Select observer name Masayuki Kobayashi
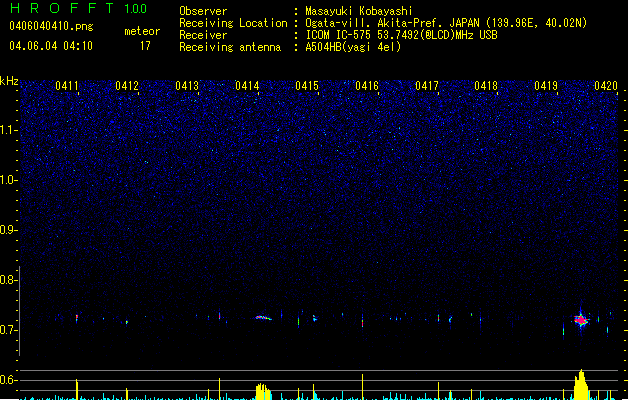 pyautogui.click(x=359, y=11)
